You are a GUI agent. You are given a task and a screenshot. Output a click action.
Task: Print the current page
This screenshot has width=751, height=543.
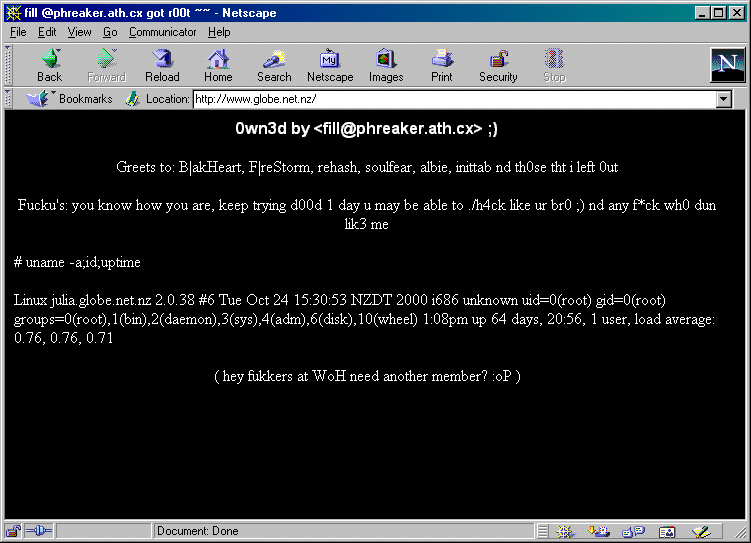442,66
